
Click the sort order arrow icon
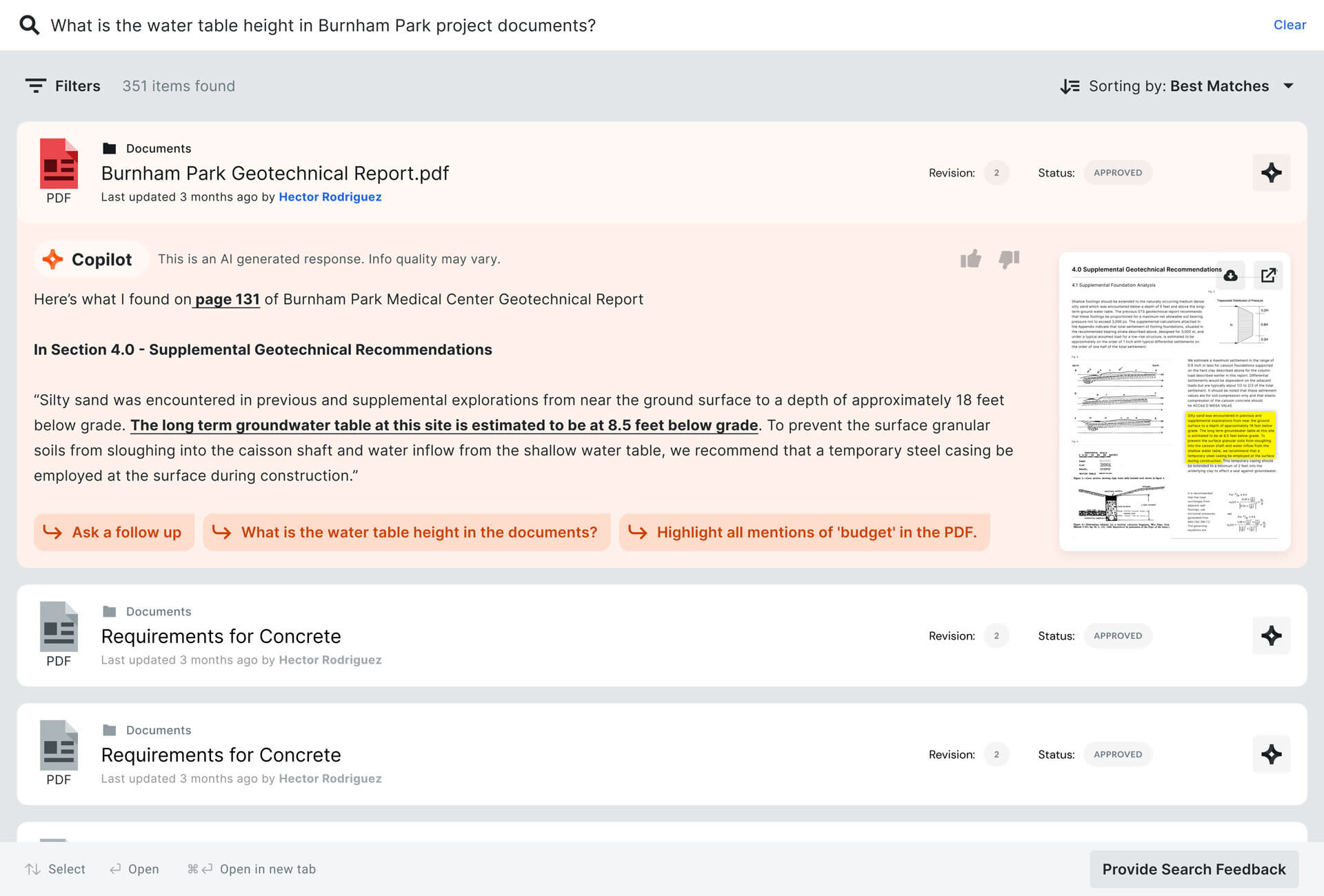tap(1070, 86)
